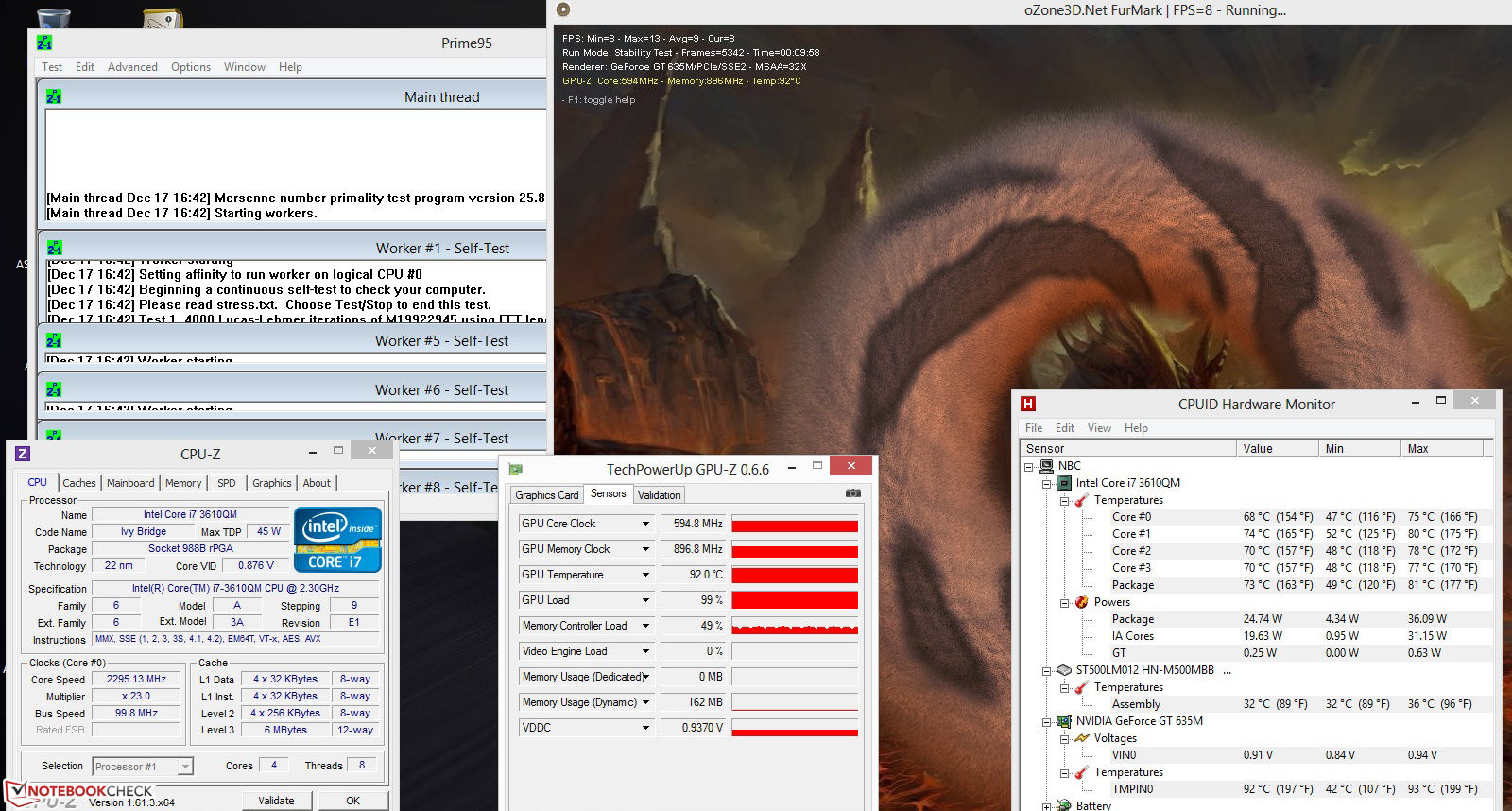
Task: Click the CPU-Z title bar icon
Action: click(24, 454)
